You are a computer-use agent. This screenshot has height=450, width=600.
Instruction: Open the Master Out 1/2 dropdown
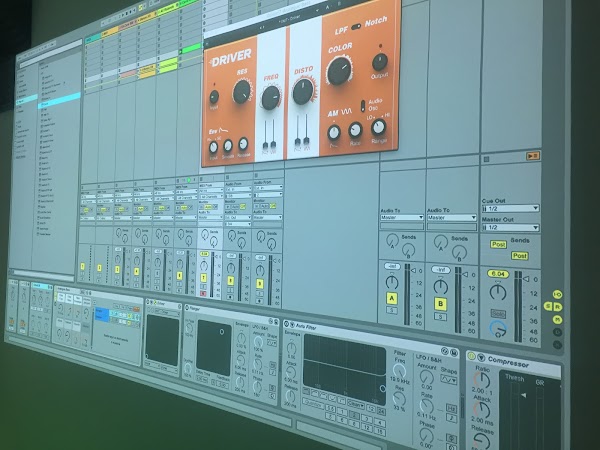point(510,227)
